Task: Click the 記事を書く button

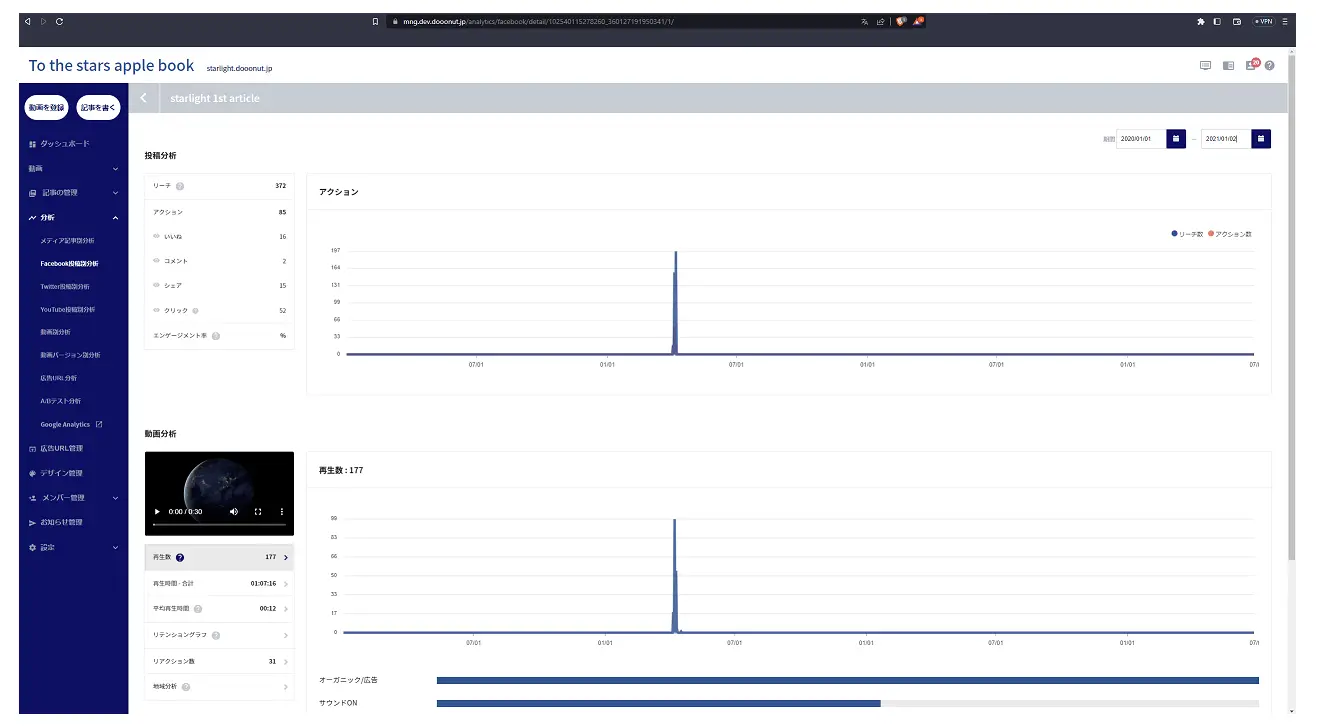Action: coord(99,107)
